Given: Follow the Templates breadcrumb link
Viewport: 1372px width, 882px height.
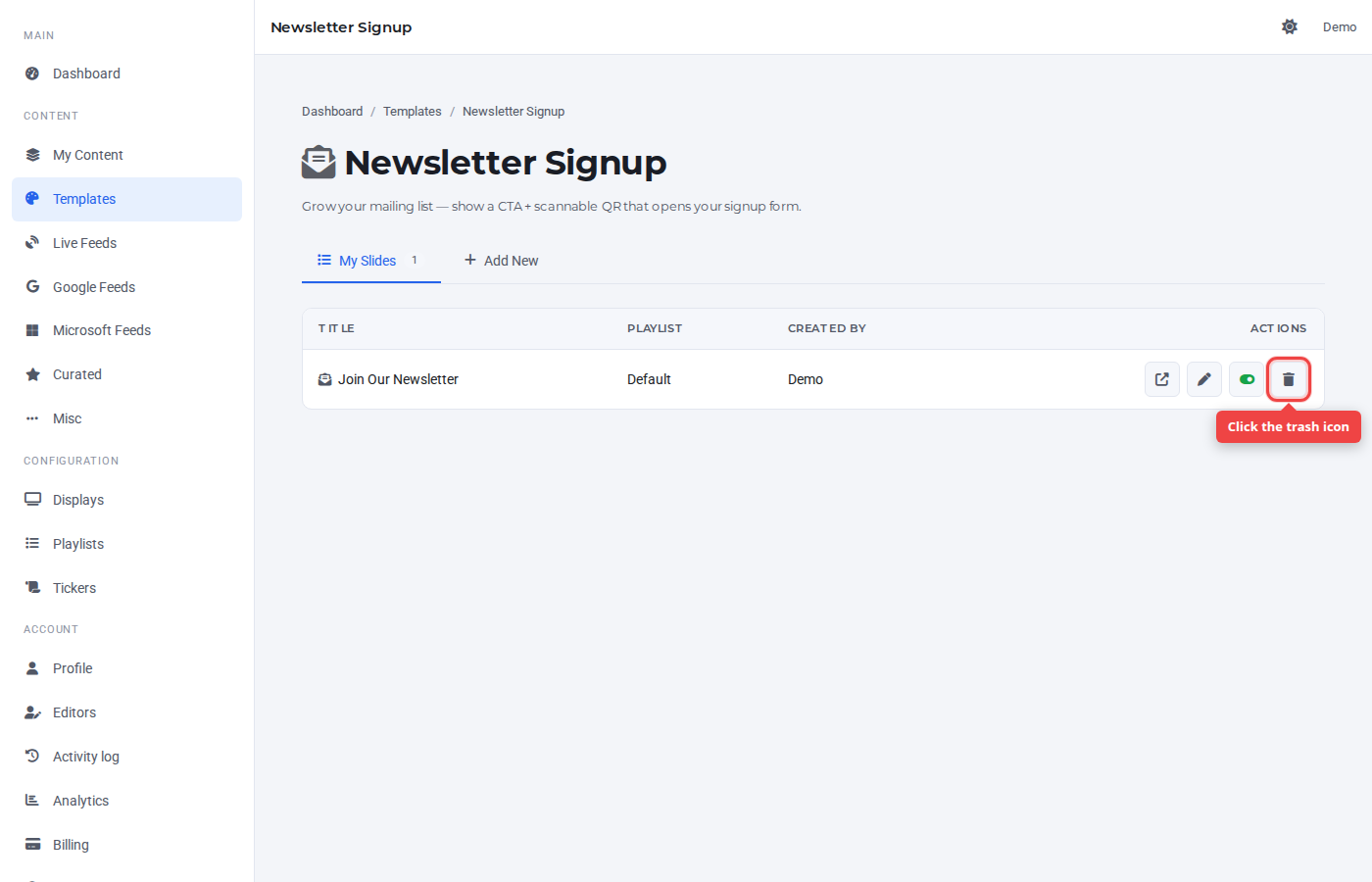Looking at the screenshot, I should (413, 112).
